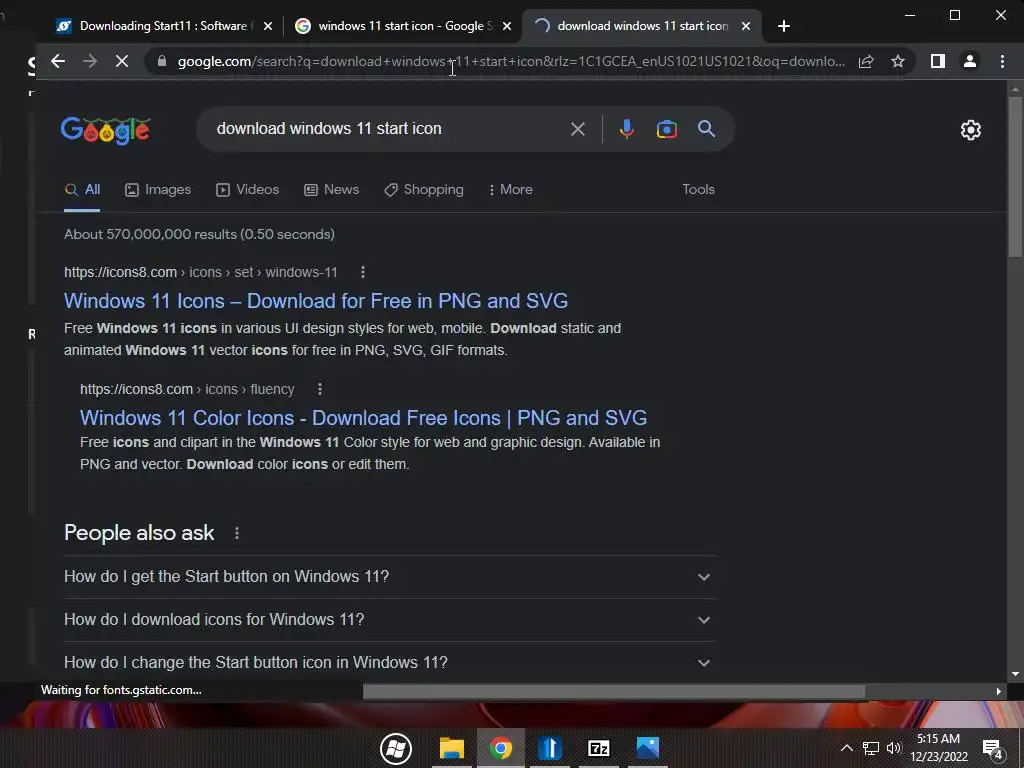The width and height of the screenshot is (1024, 768).
Task: Open the blue app beside Chrome on the taskbar
Action: [550, 748]
